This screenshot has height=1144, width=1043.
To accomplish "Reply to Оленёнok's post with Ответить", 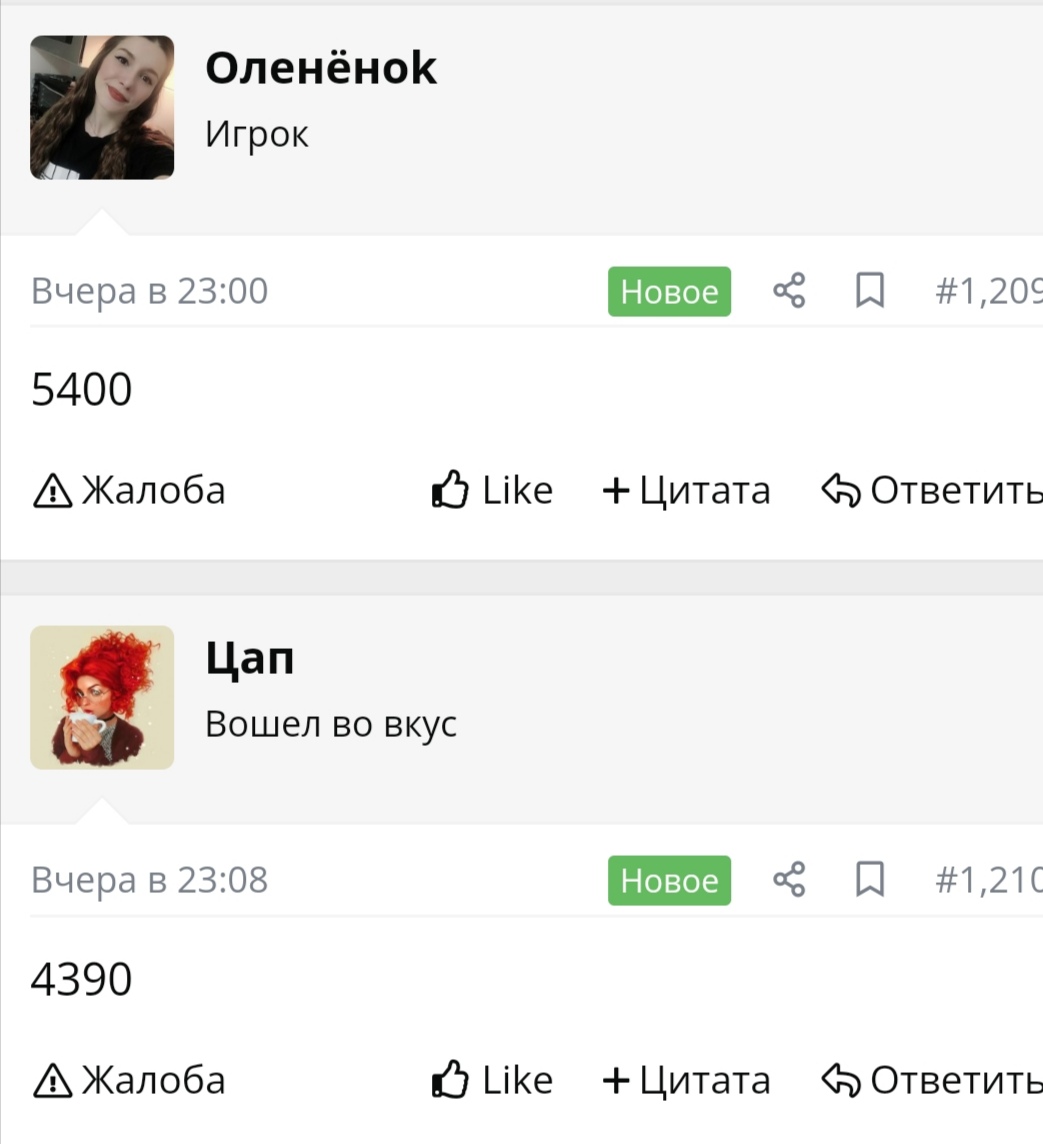I will [x=932, y=490].
